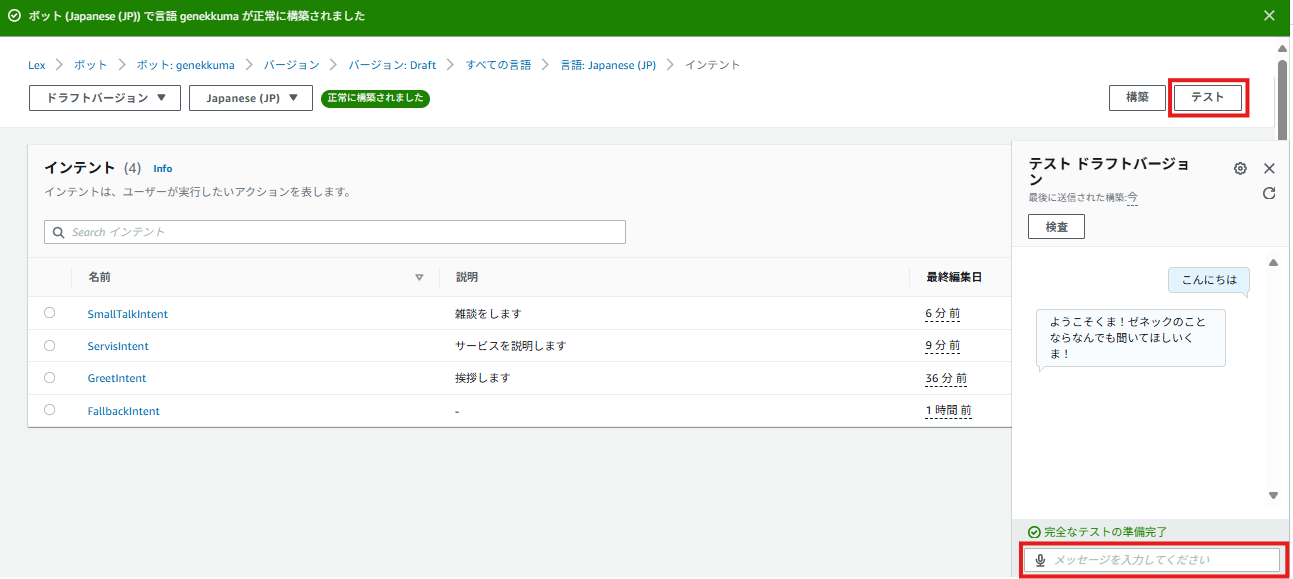The height and width of the screenshot is (579, 1293).
Task: Close the test draft version panel
Action: (1269, 168)
